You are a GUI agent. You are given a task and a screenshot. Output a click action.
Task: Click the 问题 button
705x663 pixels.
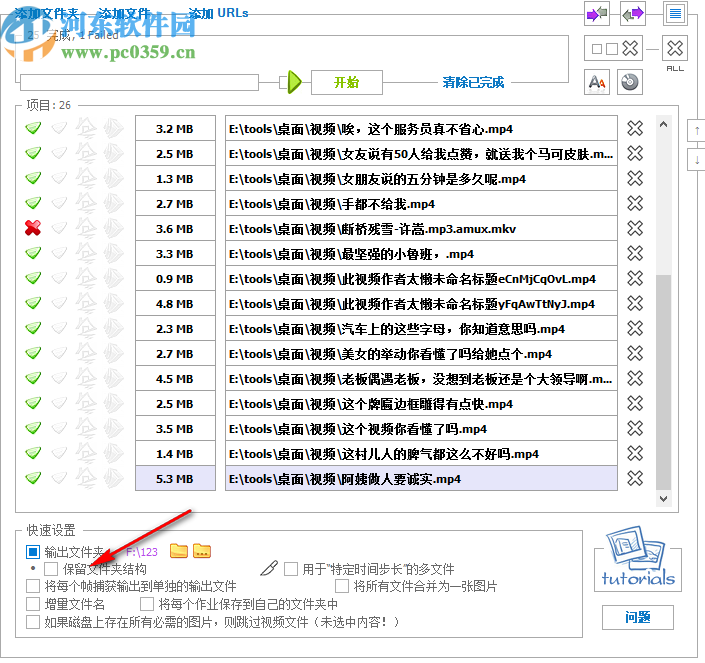coord(638,617)
